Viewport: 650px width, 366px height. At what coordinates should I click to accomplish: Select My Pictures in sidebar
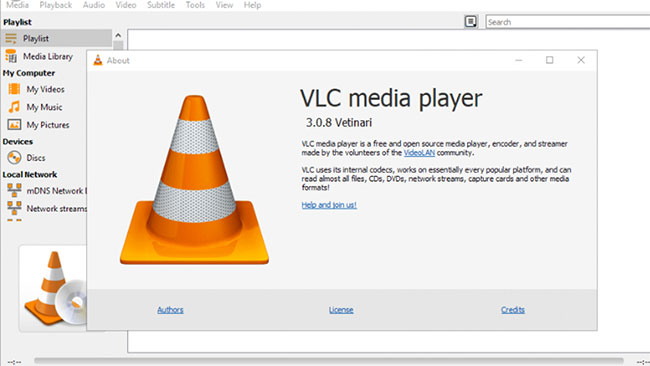click(x=48, y=125)
